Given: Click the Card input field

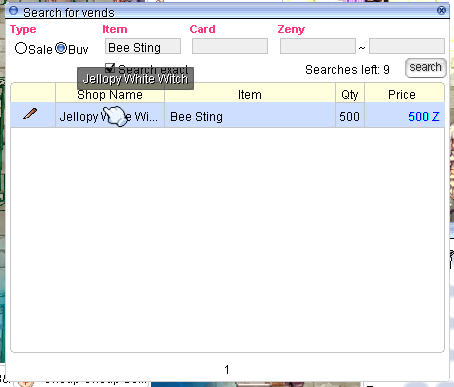Looking at the screenshot, I should coord(230,46).
